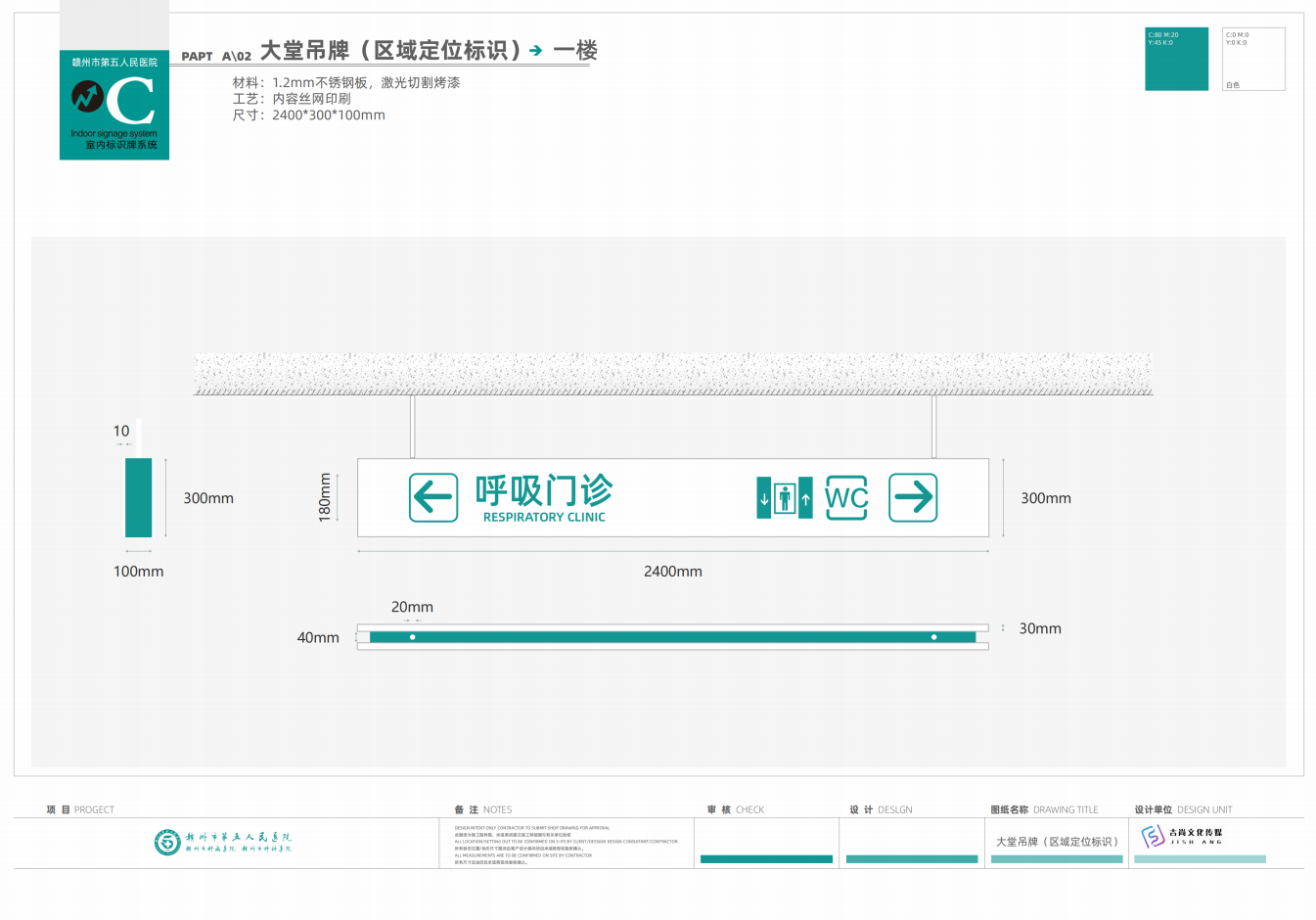1316x920 pixels.
Task: Click the 设计 DESLGN footer label
Action: [x=881, y=809]
